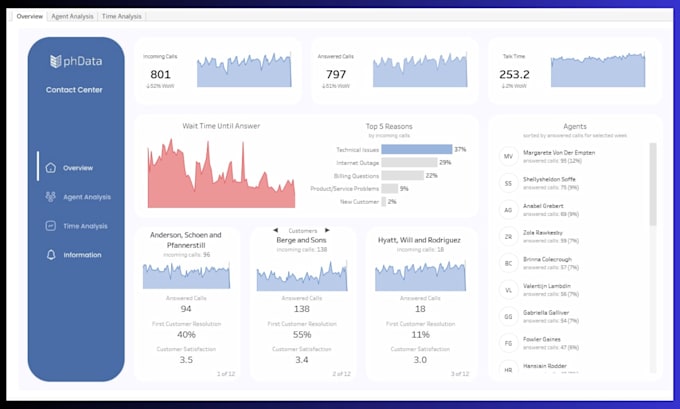Click the Internet Outage bar
Screen dimensions: 680x409
(x=409, y=162)
